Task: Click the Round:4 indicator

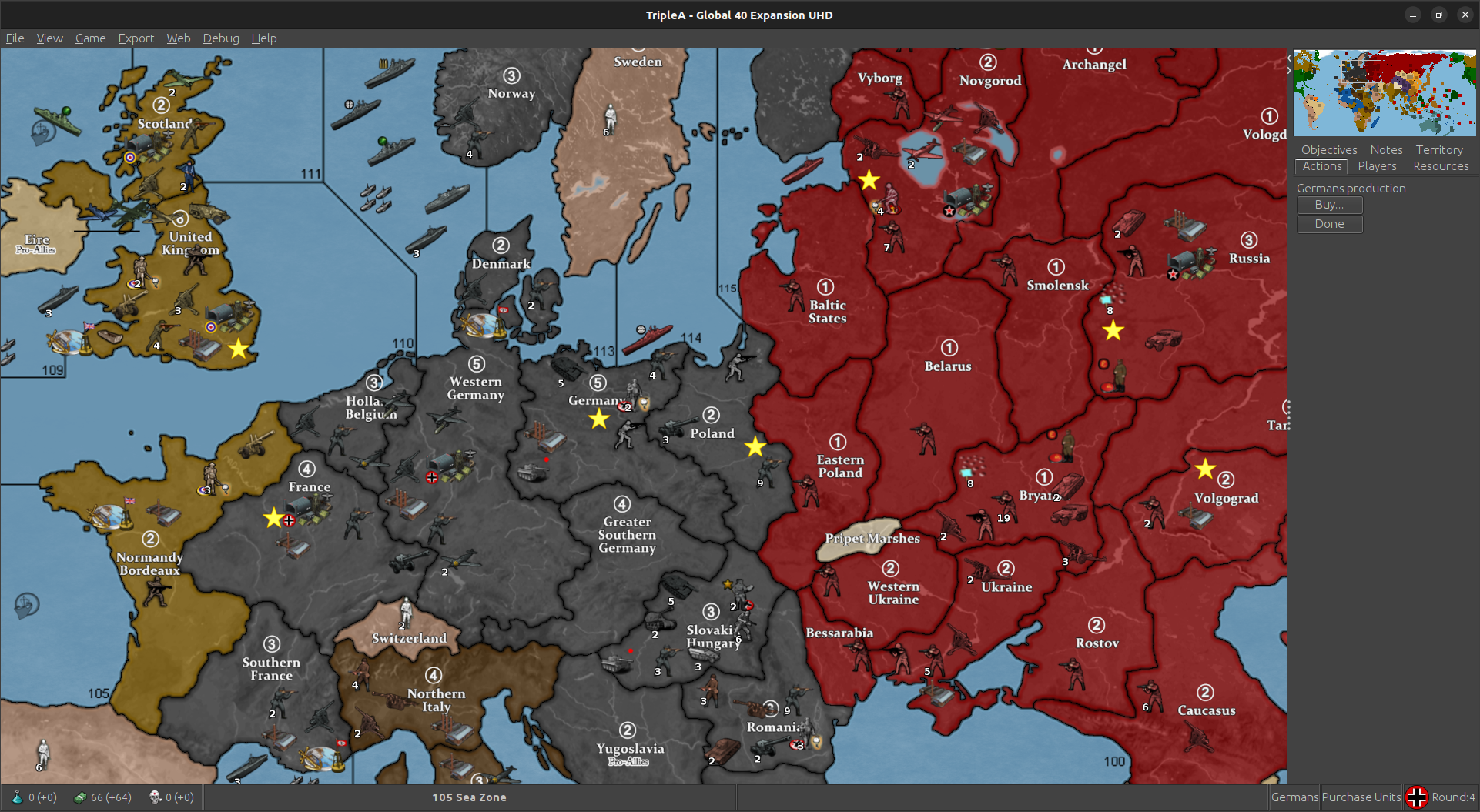Action: click(x=1453, y=797)
